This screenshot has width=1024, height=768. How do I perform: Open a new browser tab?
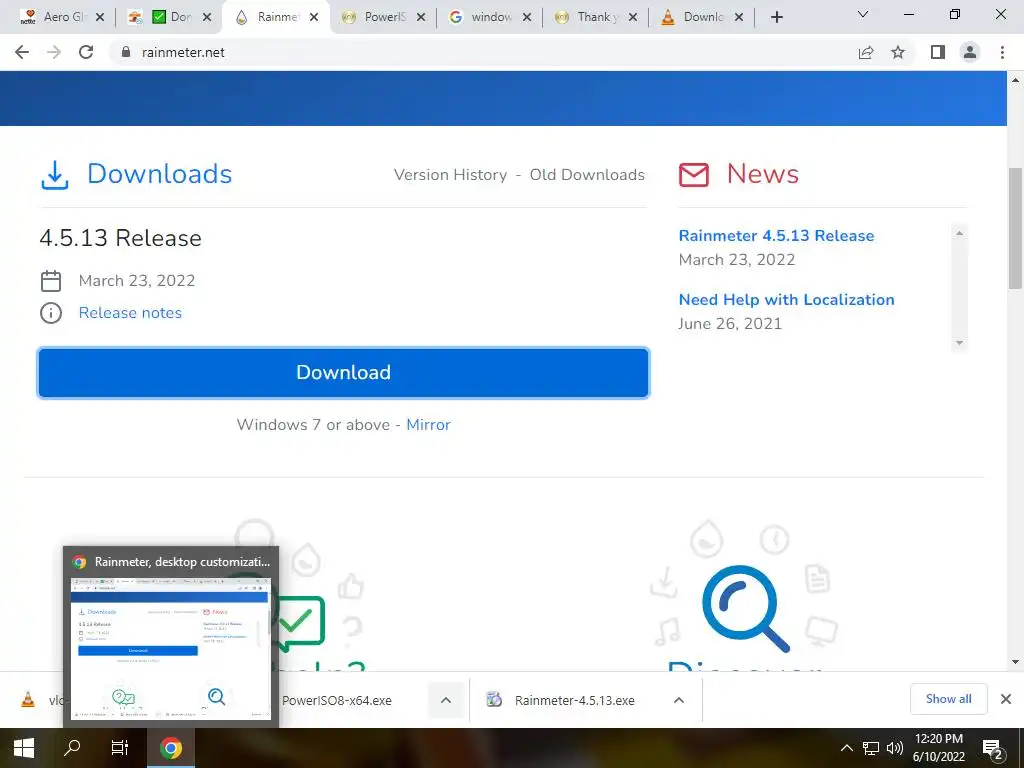pos(776,17)
